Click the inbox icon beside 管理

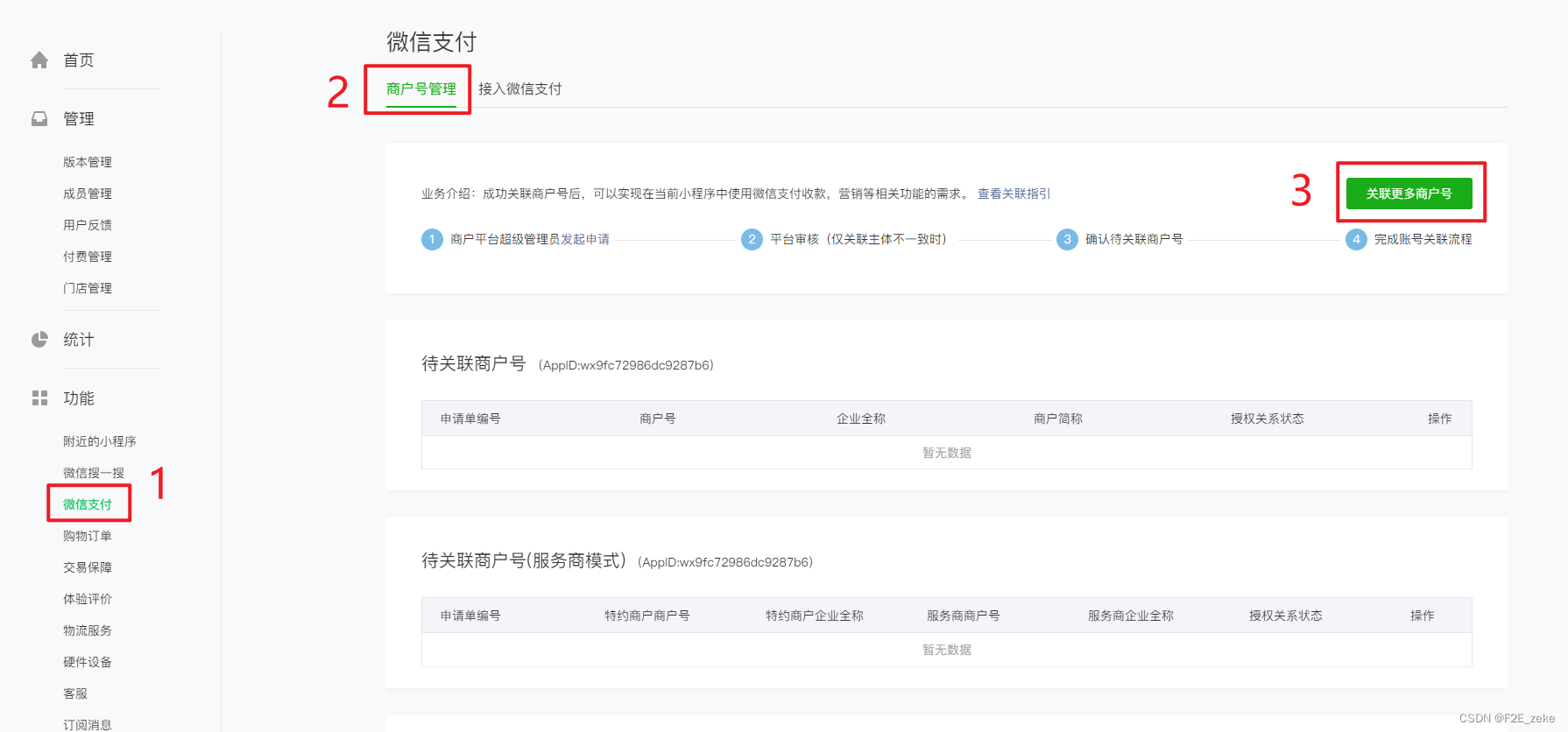pos(39,118)
